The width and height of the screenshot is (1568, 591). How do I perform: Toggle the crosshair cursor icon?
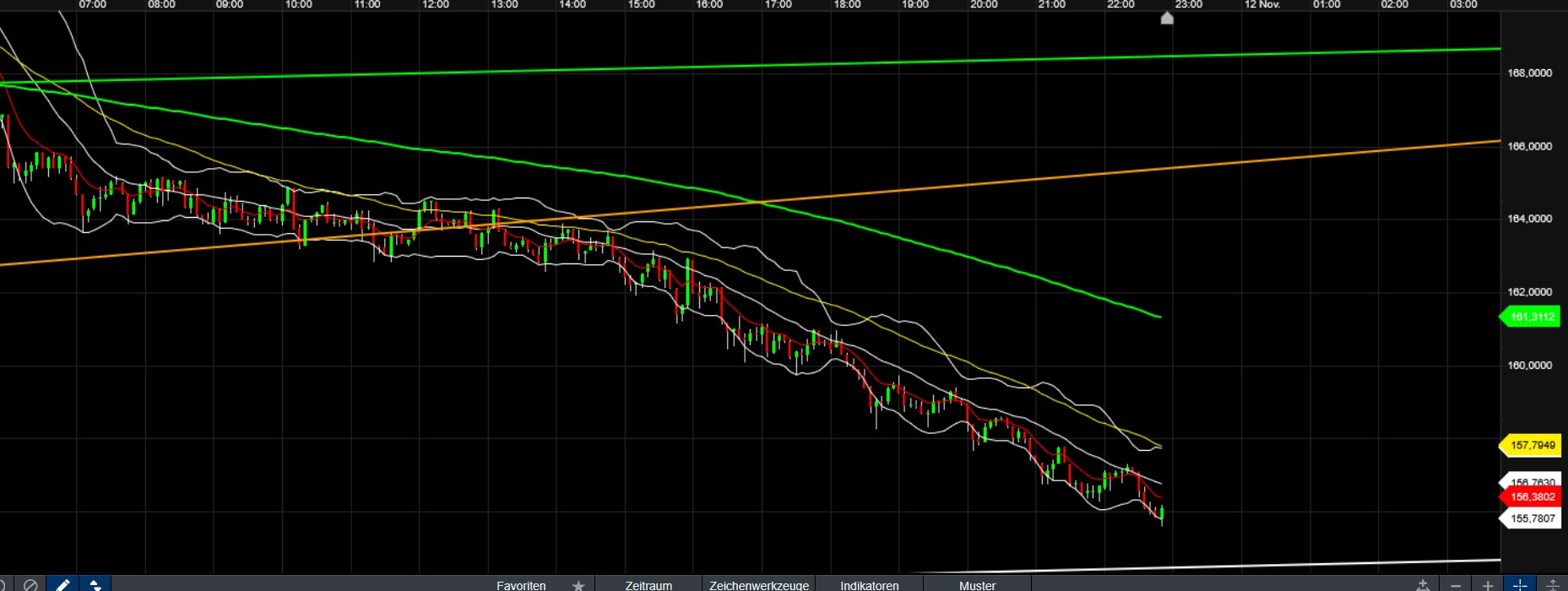[x=1520, y=585]
